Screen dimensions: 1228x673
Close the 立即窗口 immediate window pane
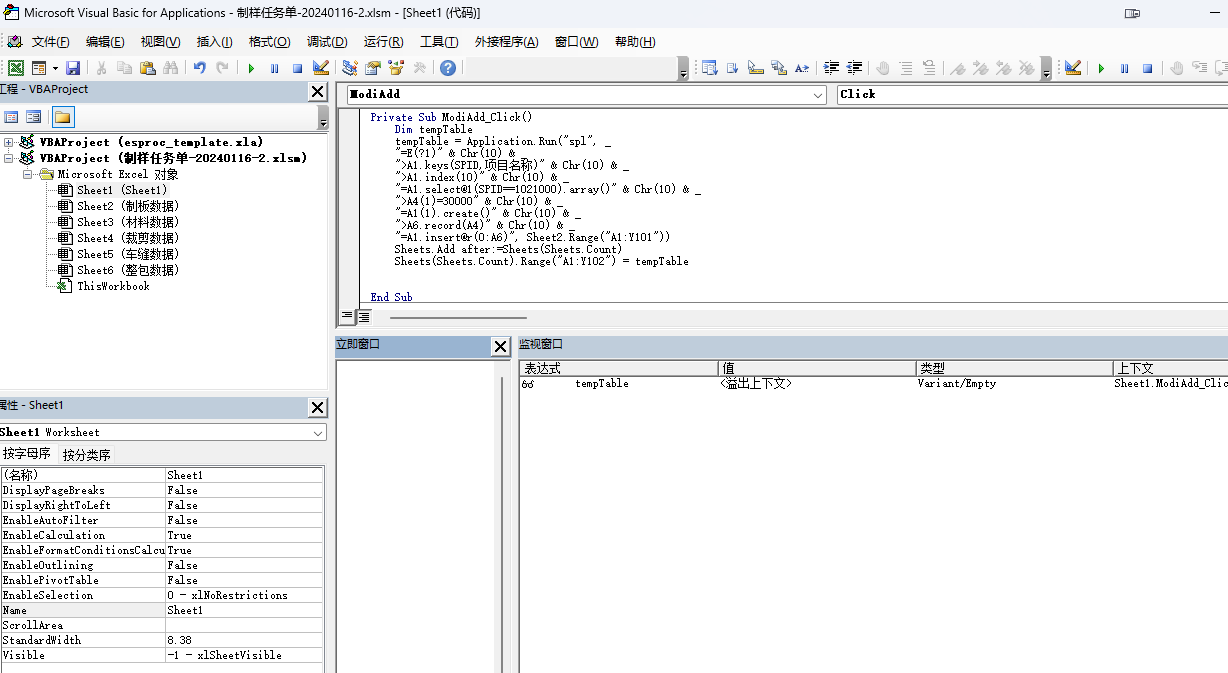(x=501, y=346)
